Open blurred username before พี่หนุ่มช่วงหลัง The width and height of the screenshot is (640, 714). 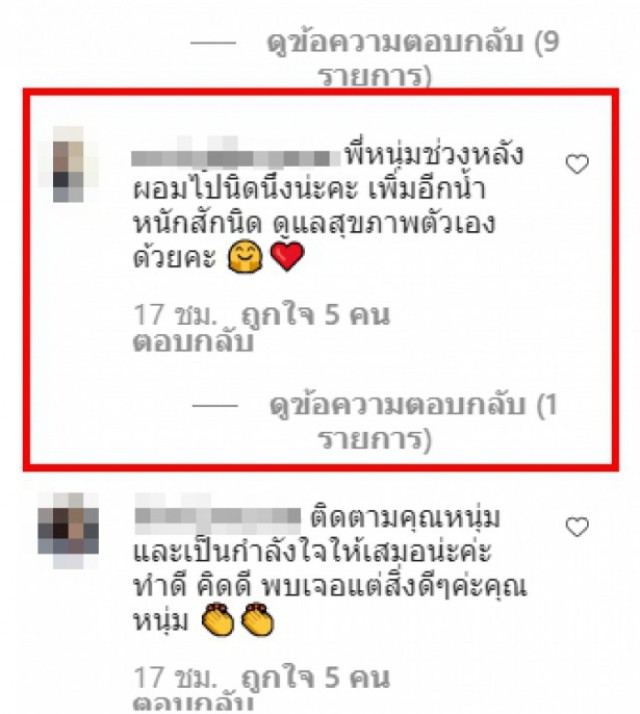point(236,153)
